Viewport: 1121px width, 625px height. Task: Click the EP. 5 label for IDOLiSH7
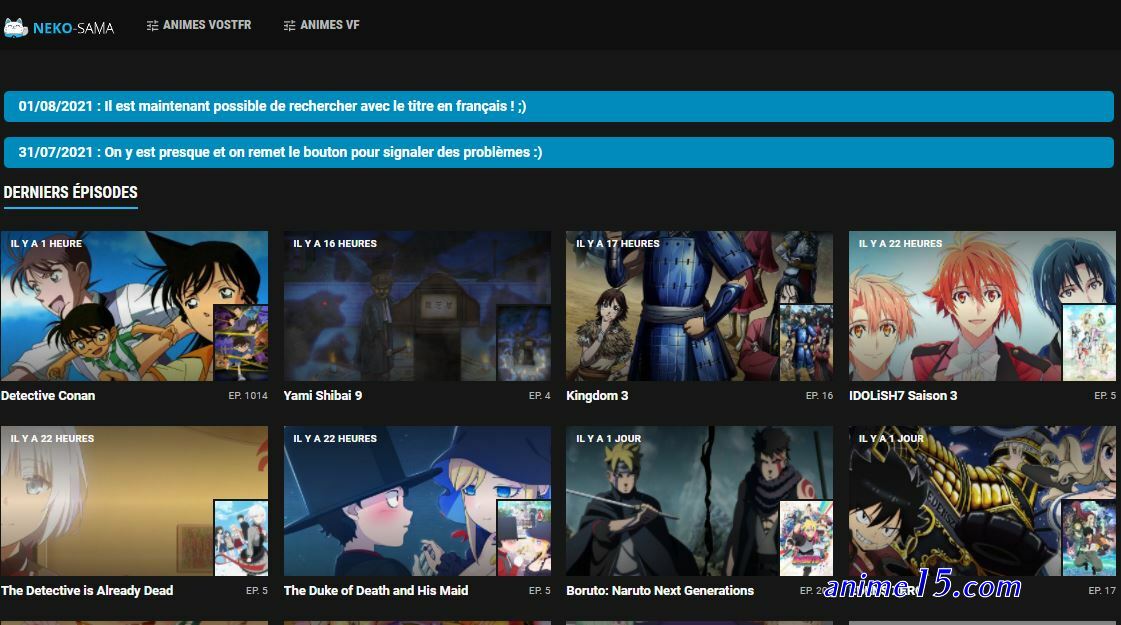click(1105, 395)
